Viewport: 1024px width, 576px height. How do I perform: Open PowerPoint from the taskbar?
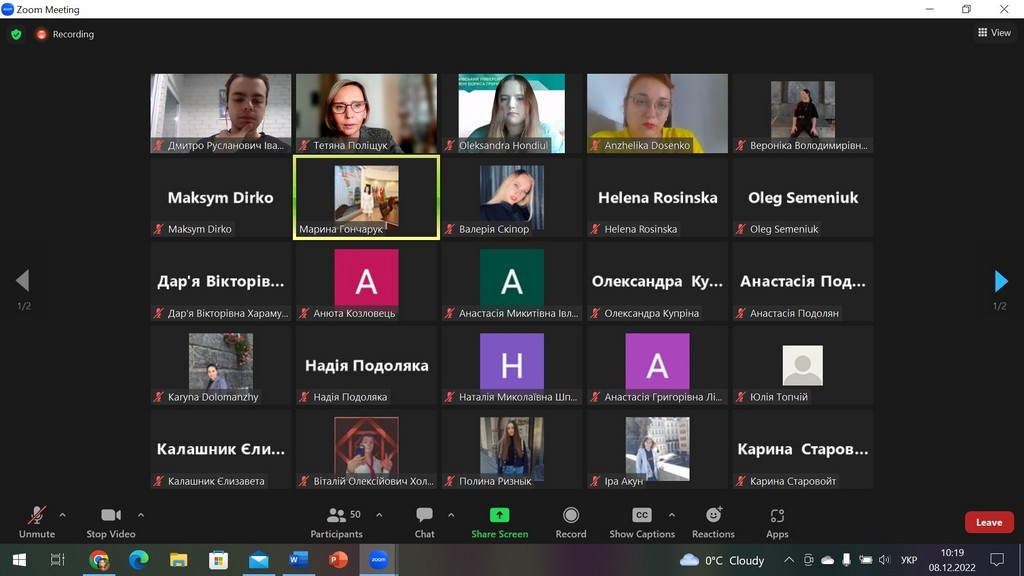(338, 560)
